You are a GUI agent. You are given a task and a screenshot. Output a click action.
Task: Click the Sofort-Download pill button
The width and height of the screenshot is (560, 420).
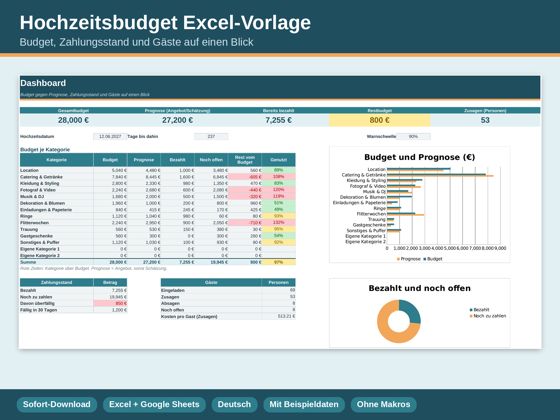(56, 404)
